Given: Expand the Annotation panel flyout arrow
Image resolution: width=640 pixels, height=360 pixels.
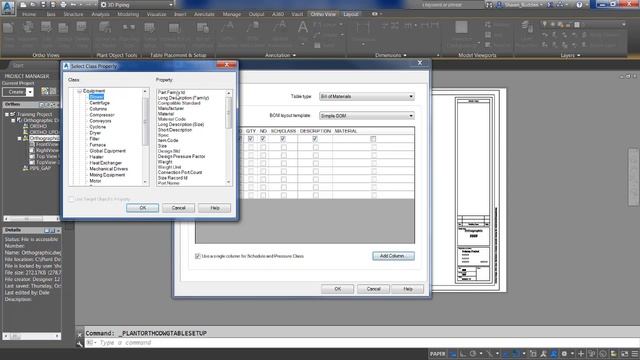Looking at the screenshot, I should tap(294, 55).
